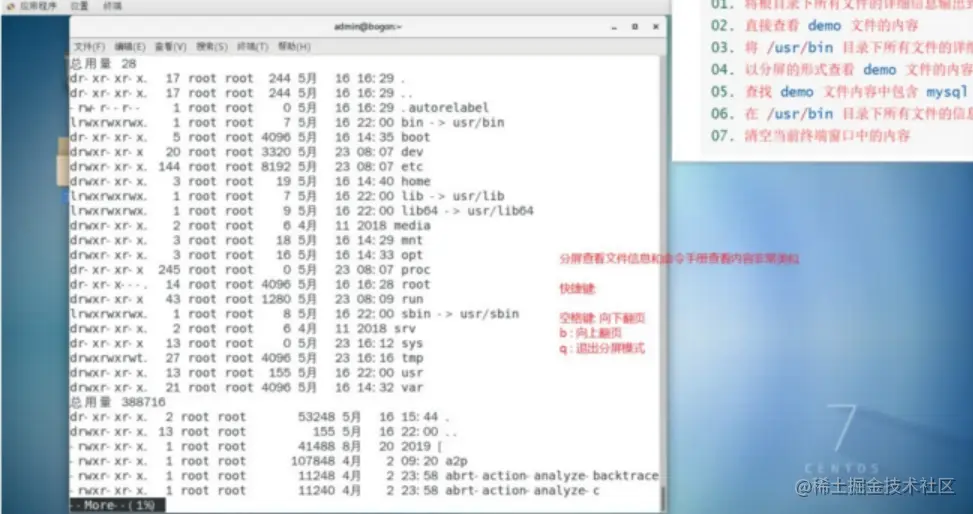The image size is (973, 514).
Task: Click the srv directory entry
Action: pyautogui.click(x=405, y=329)
